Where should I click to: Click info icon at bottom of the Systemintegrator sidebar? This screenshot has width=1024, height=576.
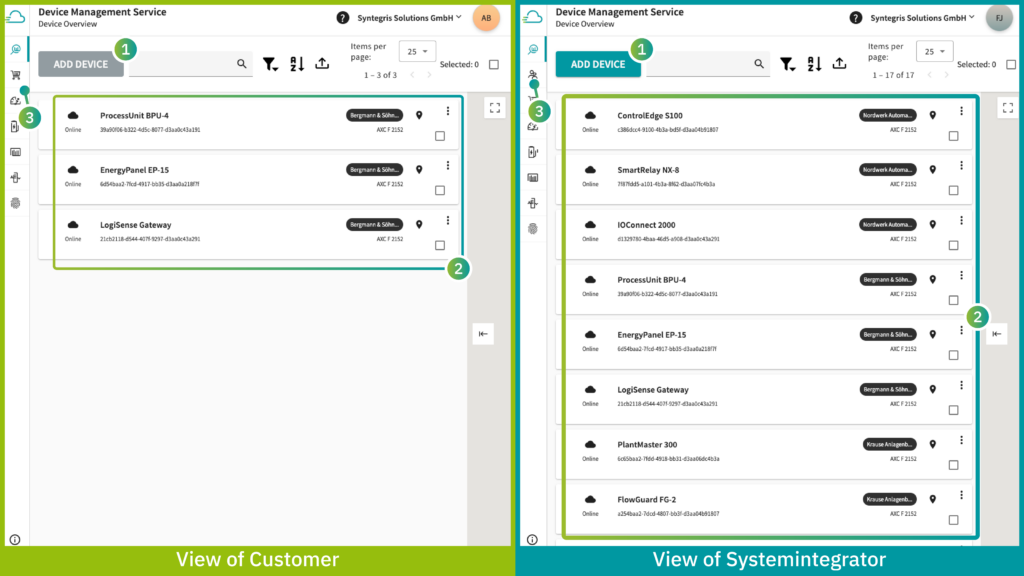point(532,539)
